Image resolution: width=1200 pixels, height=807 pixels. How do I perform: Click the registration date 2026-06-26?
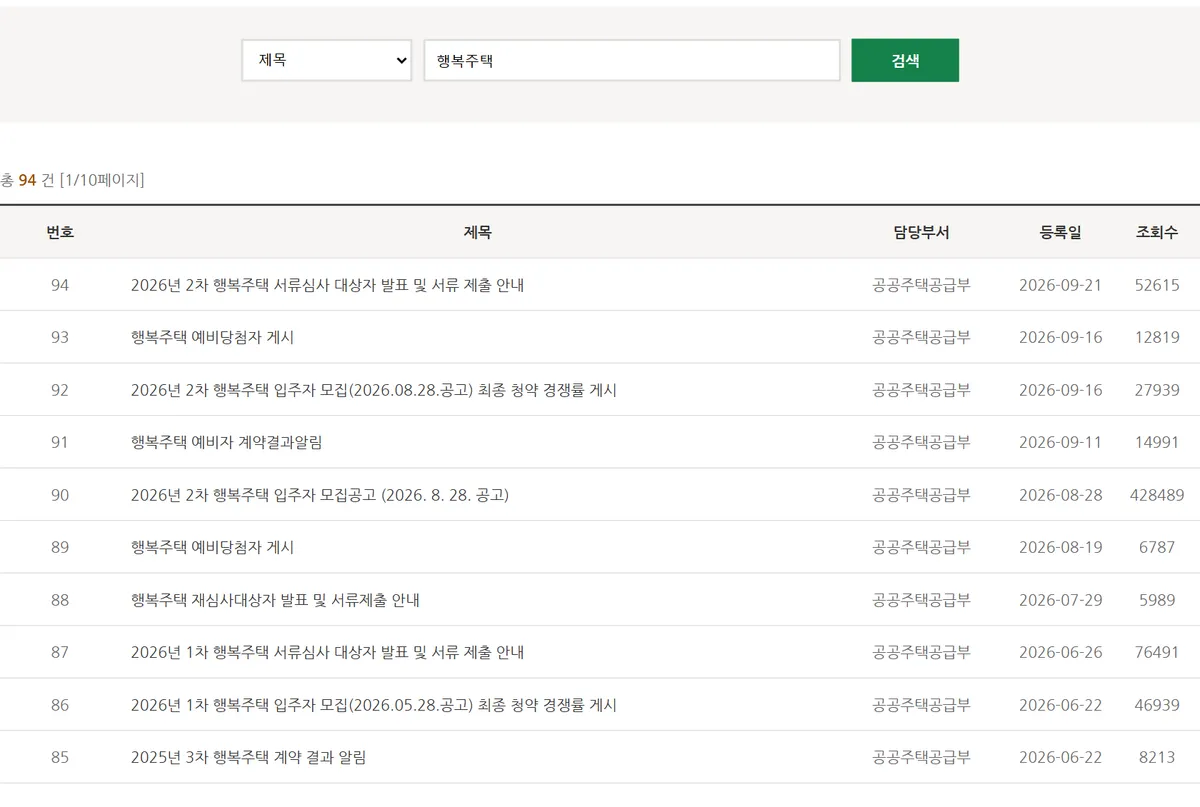[x=1060, y=652]
